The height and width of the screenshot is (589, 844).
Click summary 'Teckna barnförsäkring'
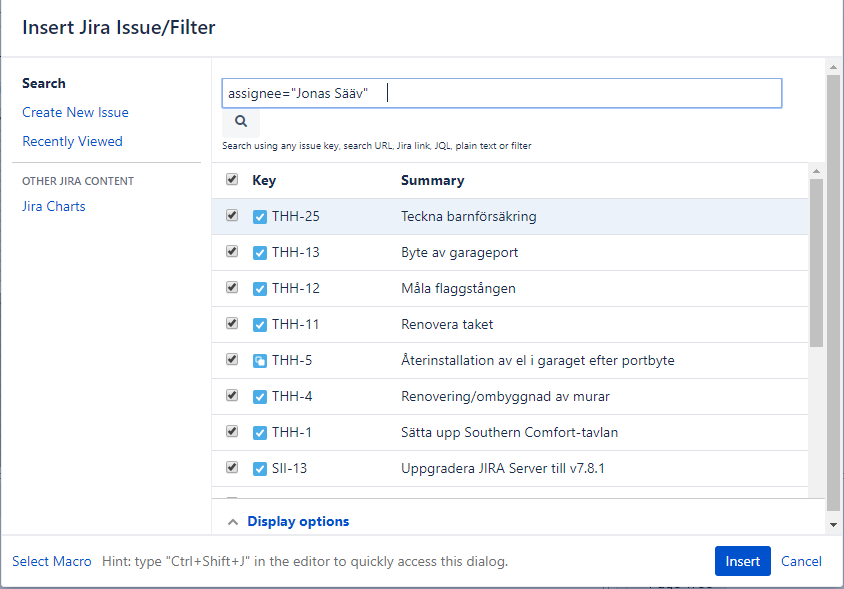468,216
